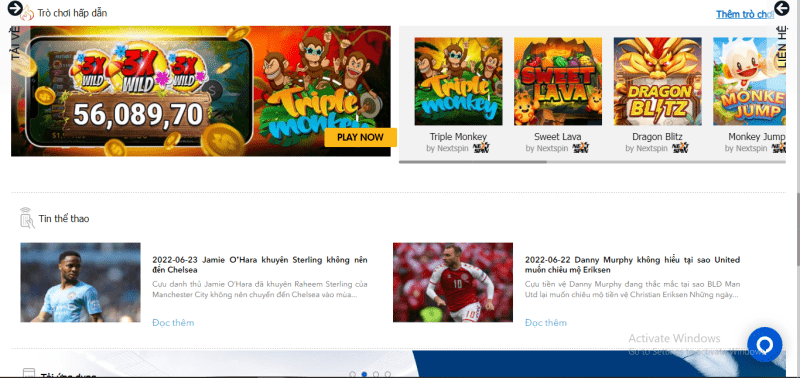Screen dimensions: 800x378
Task: Click the horizontal scrollbar under the games list
Action: point(472,162)
